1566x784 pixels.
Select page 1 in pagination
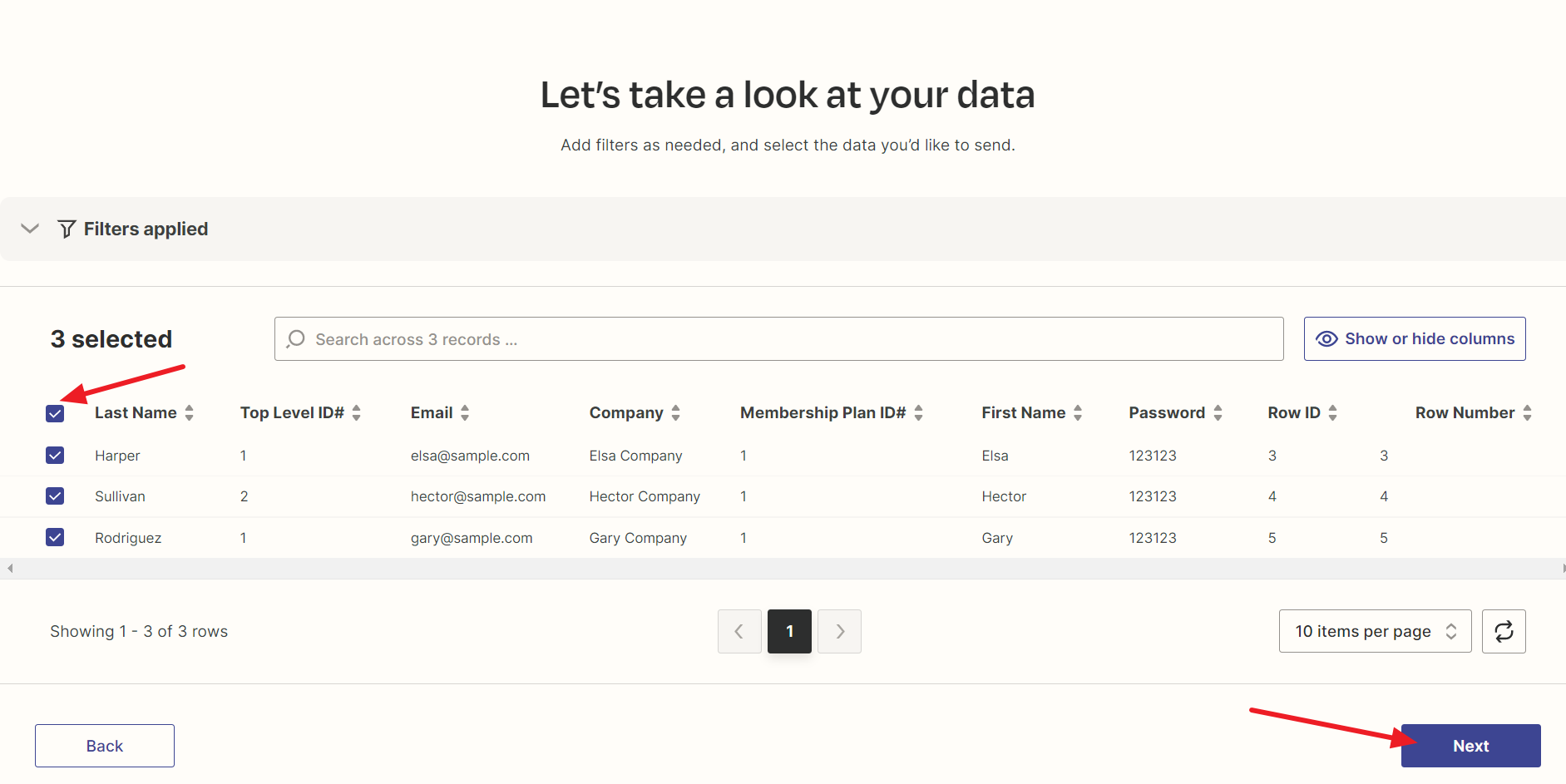click(789, 631)
